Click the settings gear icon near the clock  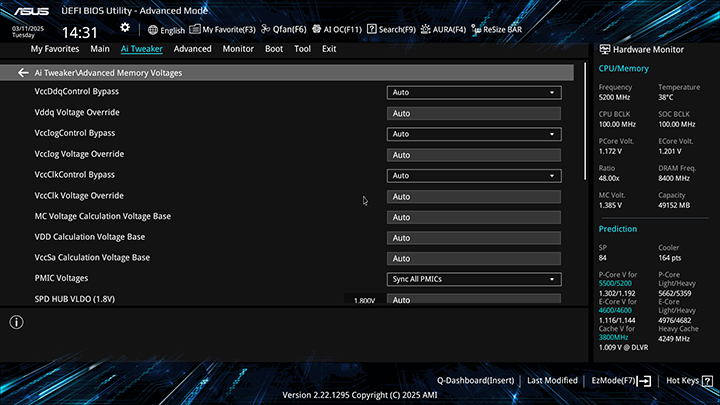point(125,27)
